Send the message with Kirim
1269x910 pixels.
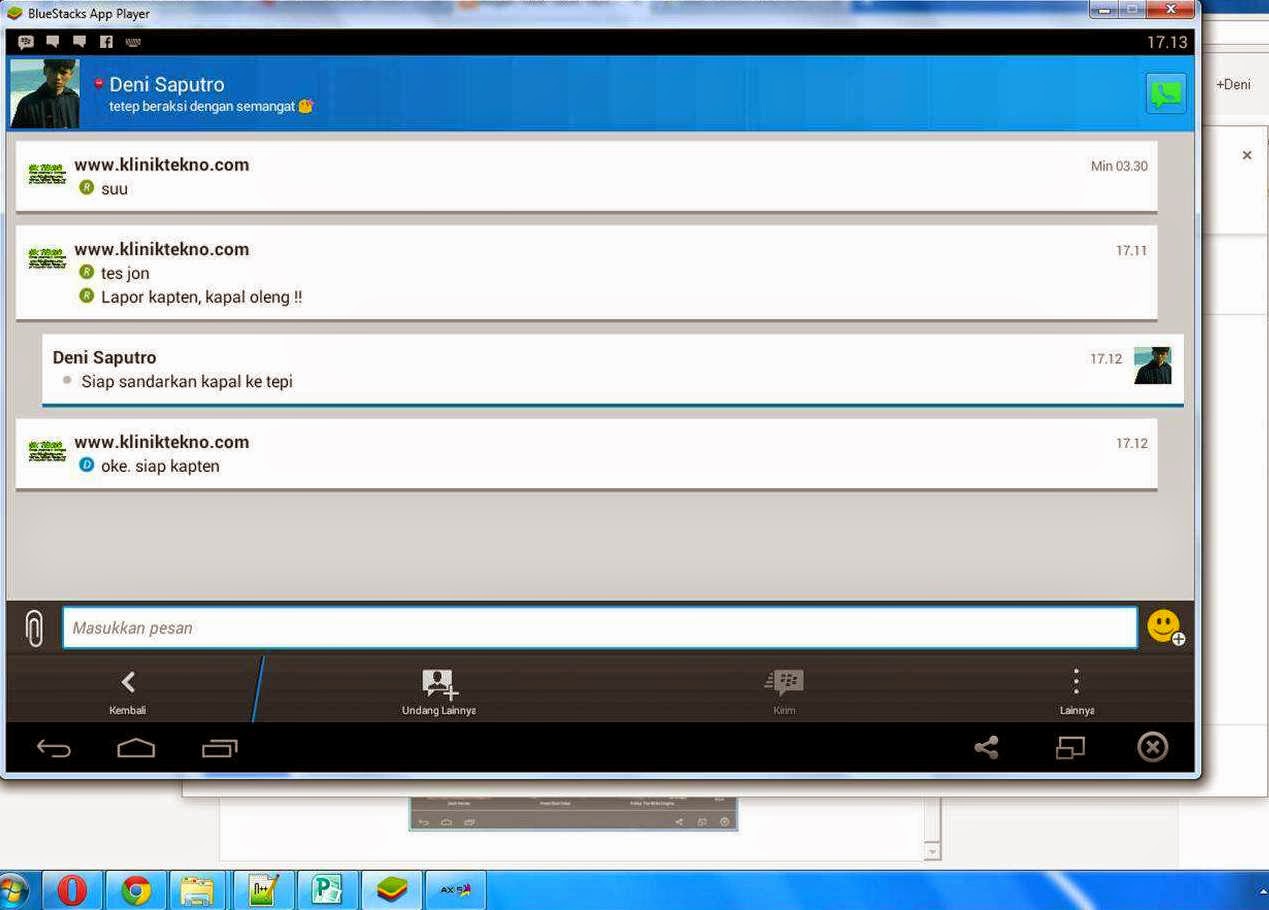click(785, 692)
